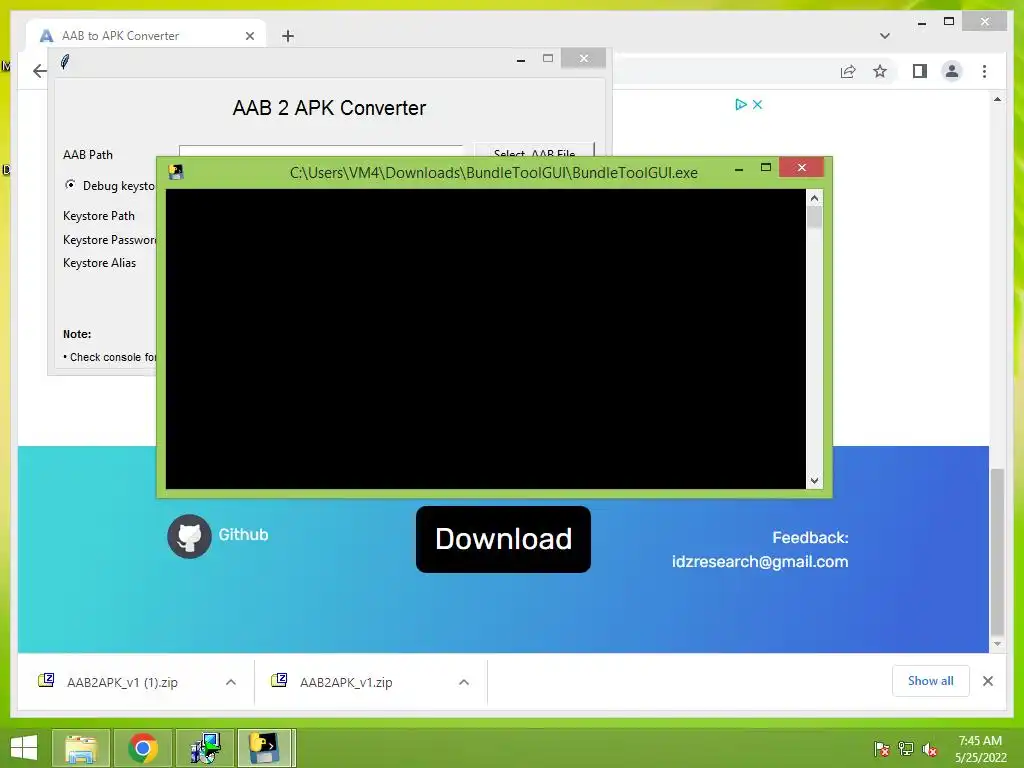Close the ad with the X icon
Viewport: 1024px width, 768px height.
click(x=758, y=104)
